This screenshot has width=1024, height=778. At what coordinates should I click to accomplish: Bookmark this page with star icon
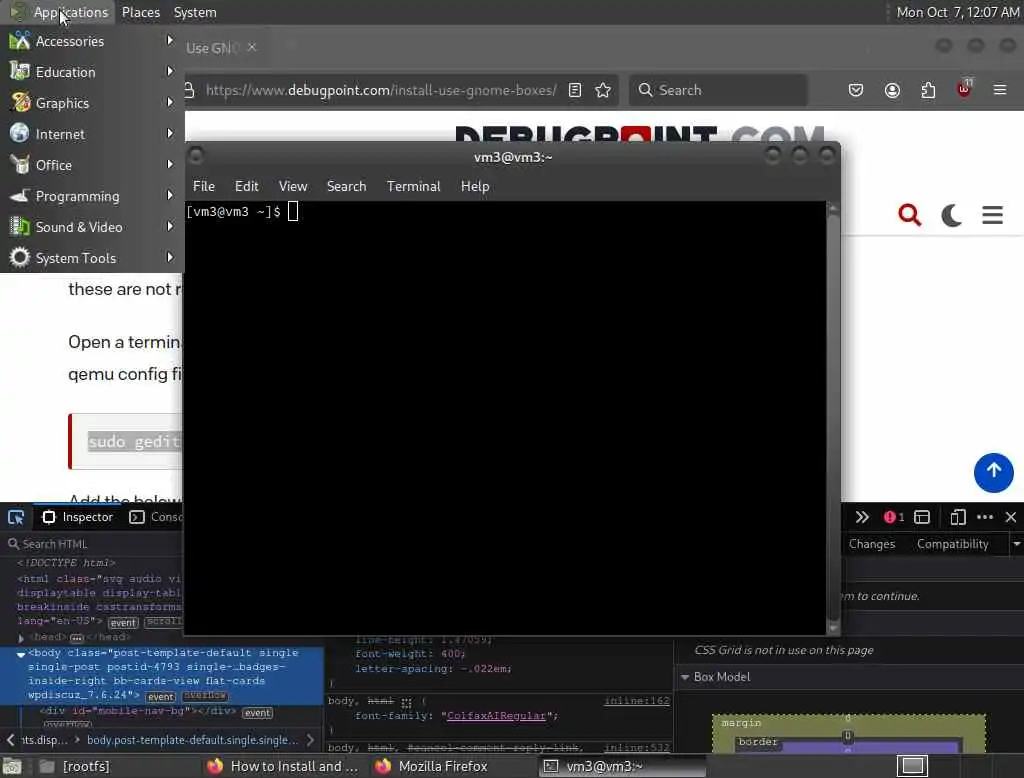pyautogui.click(x=603, y=90)
